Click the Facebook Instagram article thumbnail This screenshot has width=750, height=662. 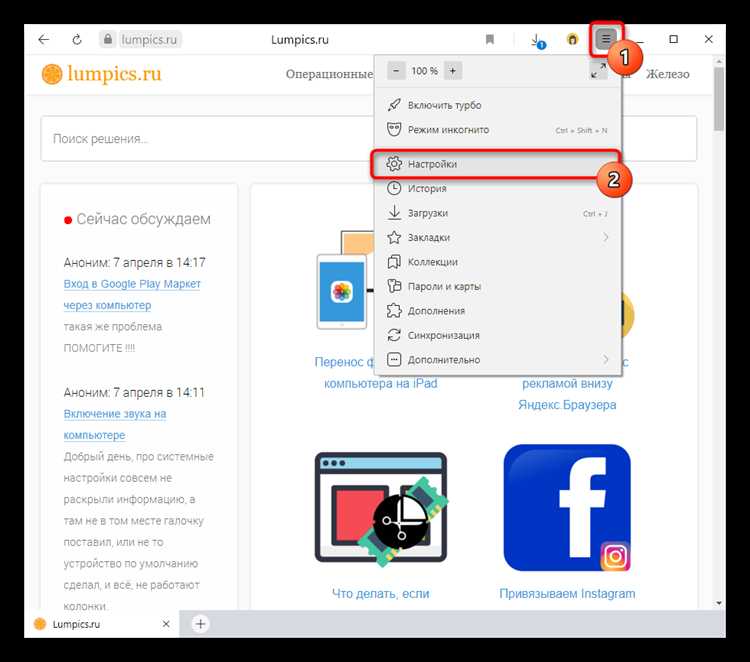pos(567,508)
